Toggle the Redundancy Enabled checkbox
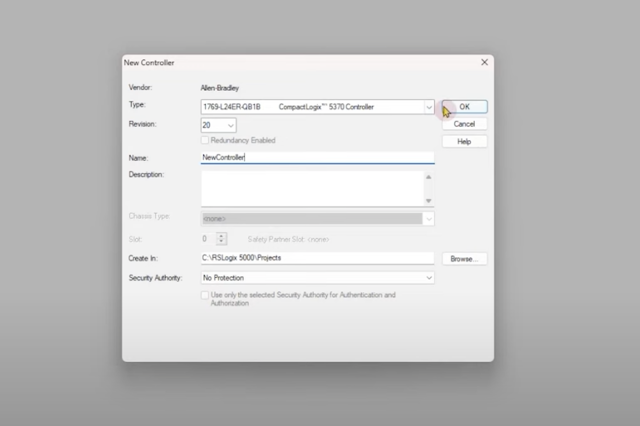The width and height of the screenshot is (640, 426). [206, 141]
